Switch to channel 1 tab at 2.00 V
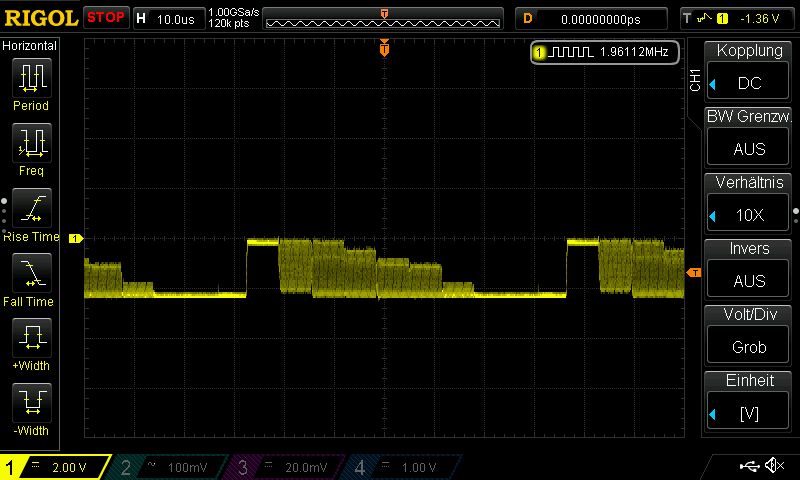Screen dimensions: 800x480 click(56, 467)
